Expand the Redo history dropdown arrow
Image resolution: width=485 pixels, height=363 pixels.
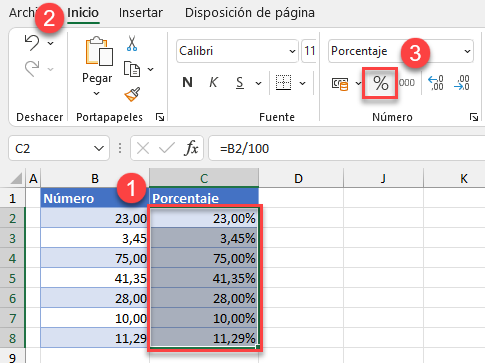[50, 69]
